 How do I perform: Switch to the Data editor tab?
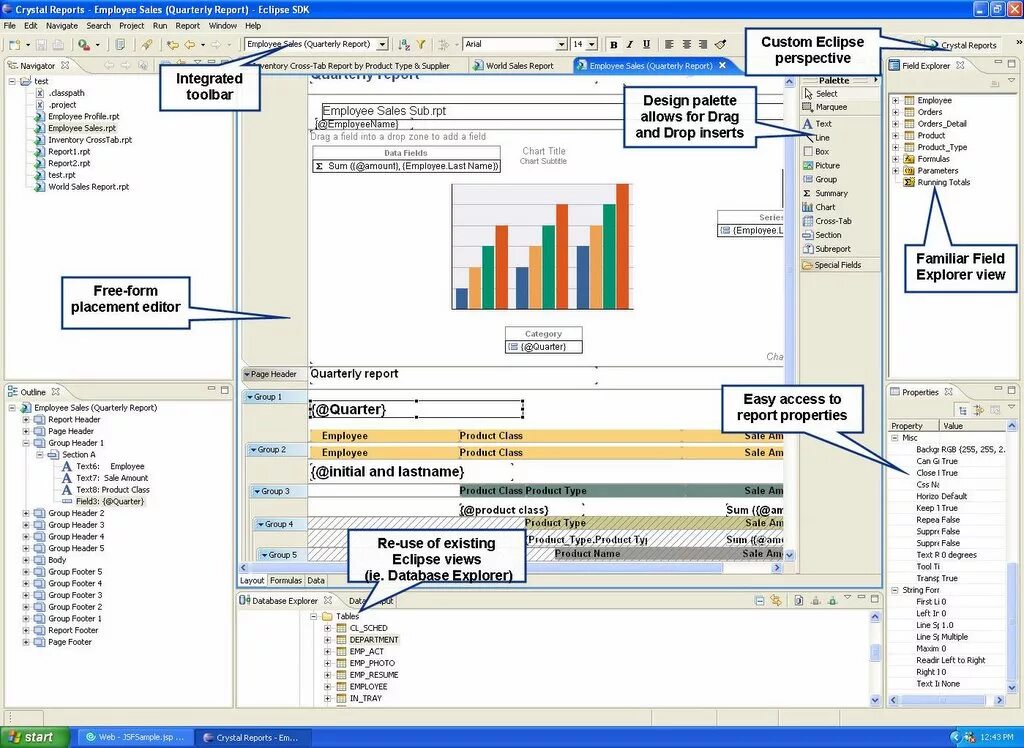(316, 580)
